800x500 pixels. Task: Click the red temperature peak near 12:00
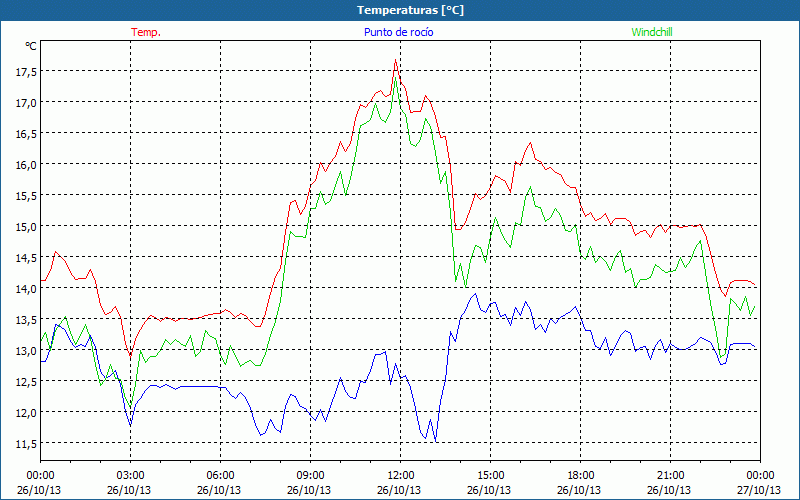pos(395,60)
